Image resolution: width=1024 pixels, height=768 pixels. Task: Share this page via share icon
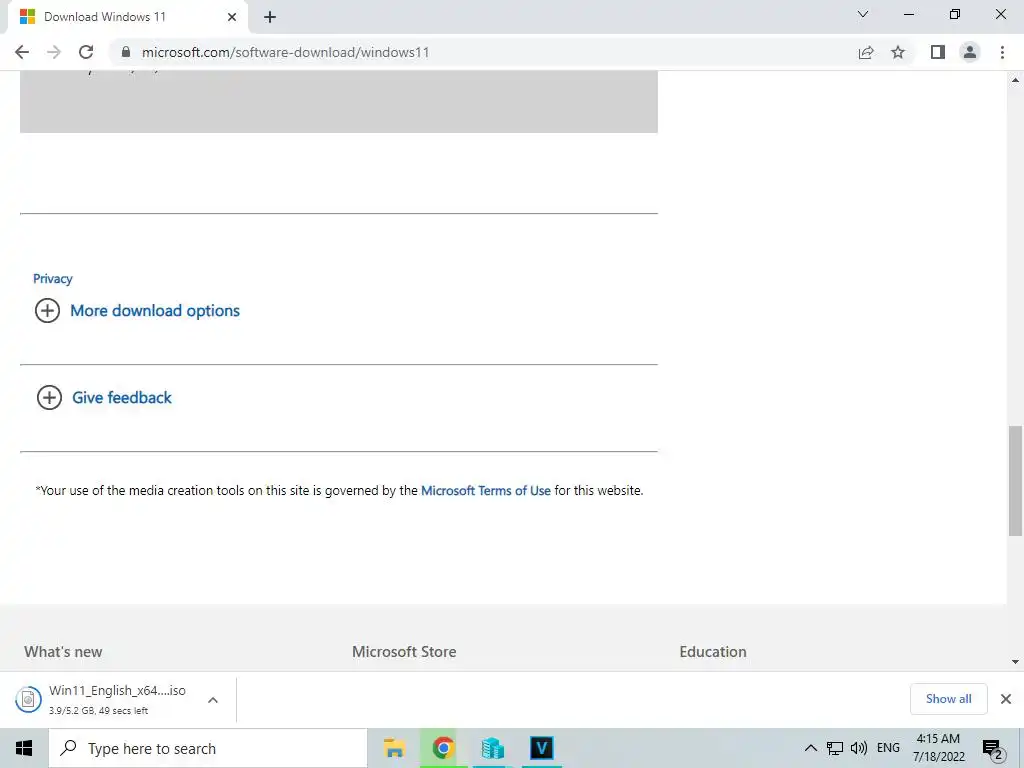(866, 52)
